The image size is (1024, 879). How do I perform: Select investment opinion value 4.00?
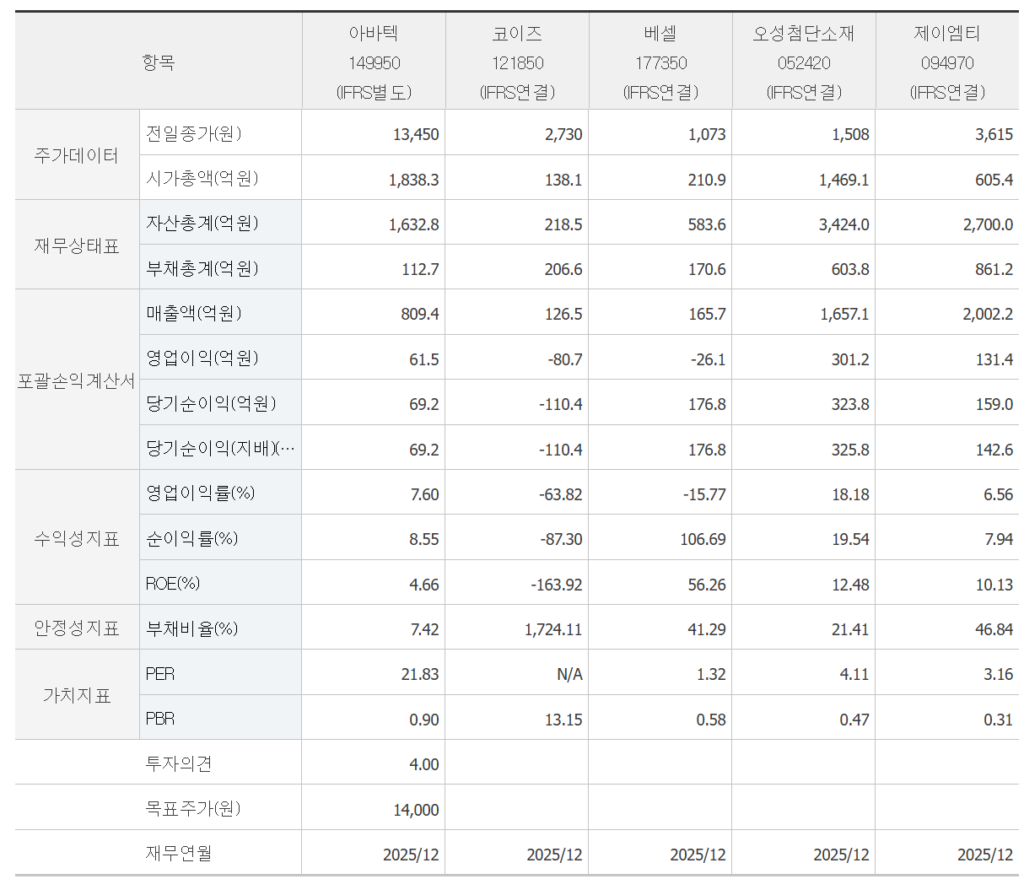click(424, 765)
